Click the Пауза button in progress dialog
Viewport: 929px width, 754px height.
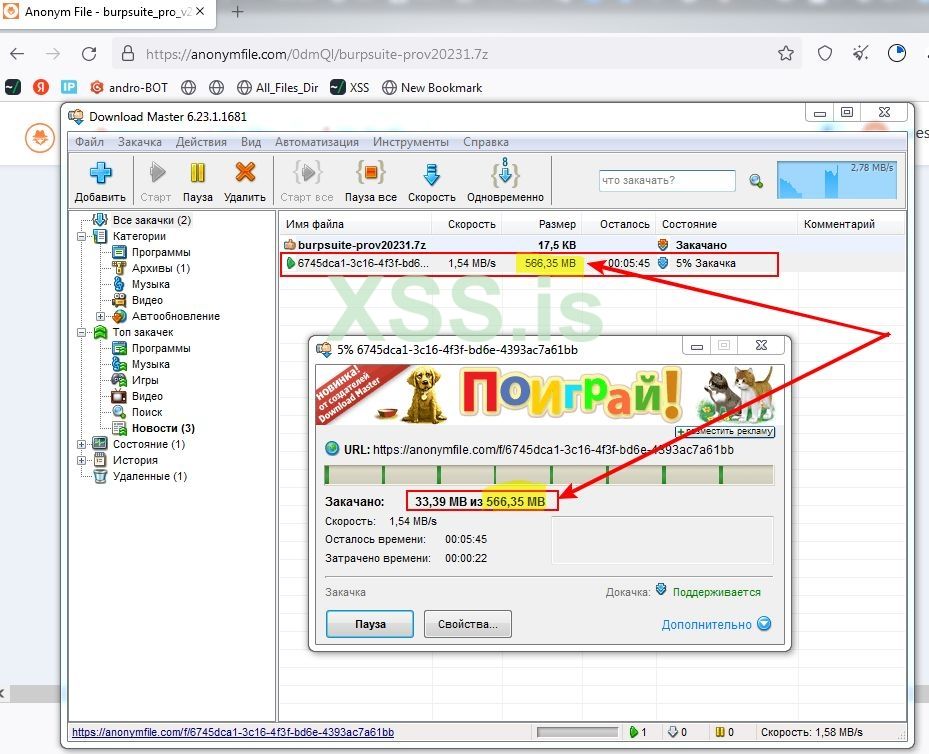click(370, 624)
